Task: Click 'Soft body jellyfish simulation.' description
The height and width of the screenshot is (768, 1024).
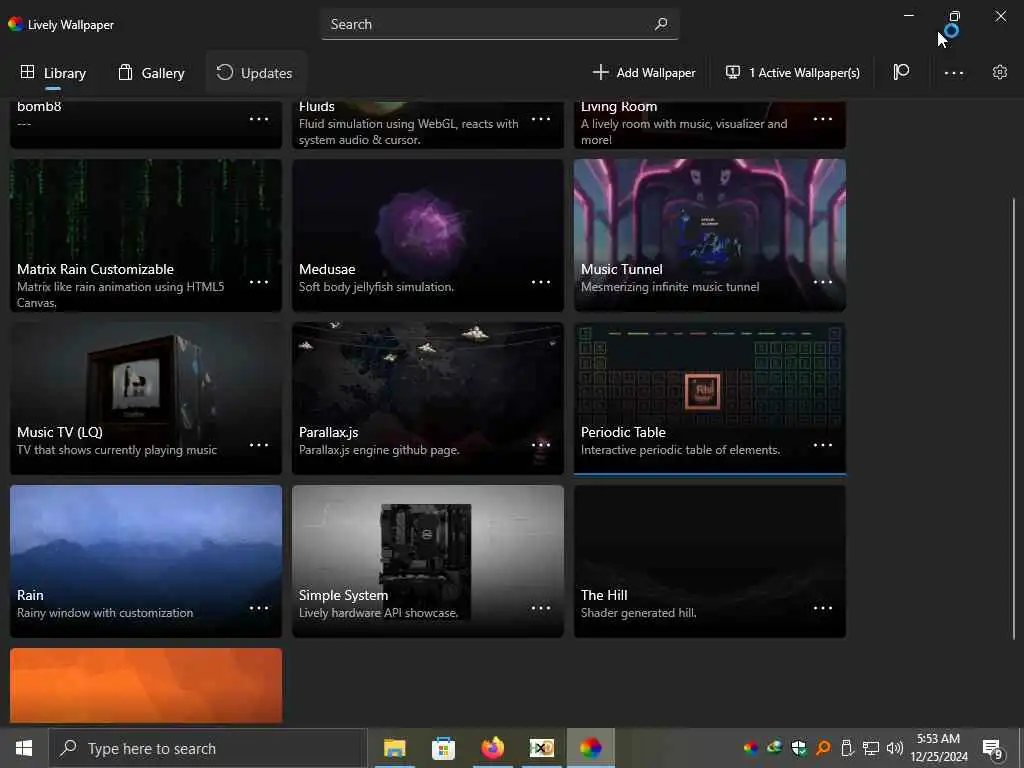Action: (x=376, y=287)
